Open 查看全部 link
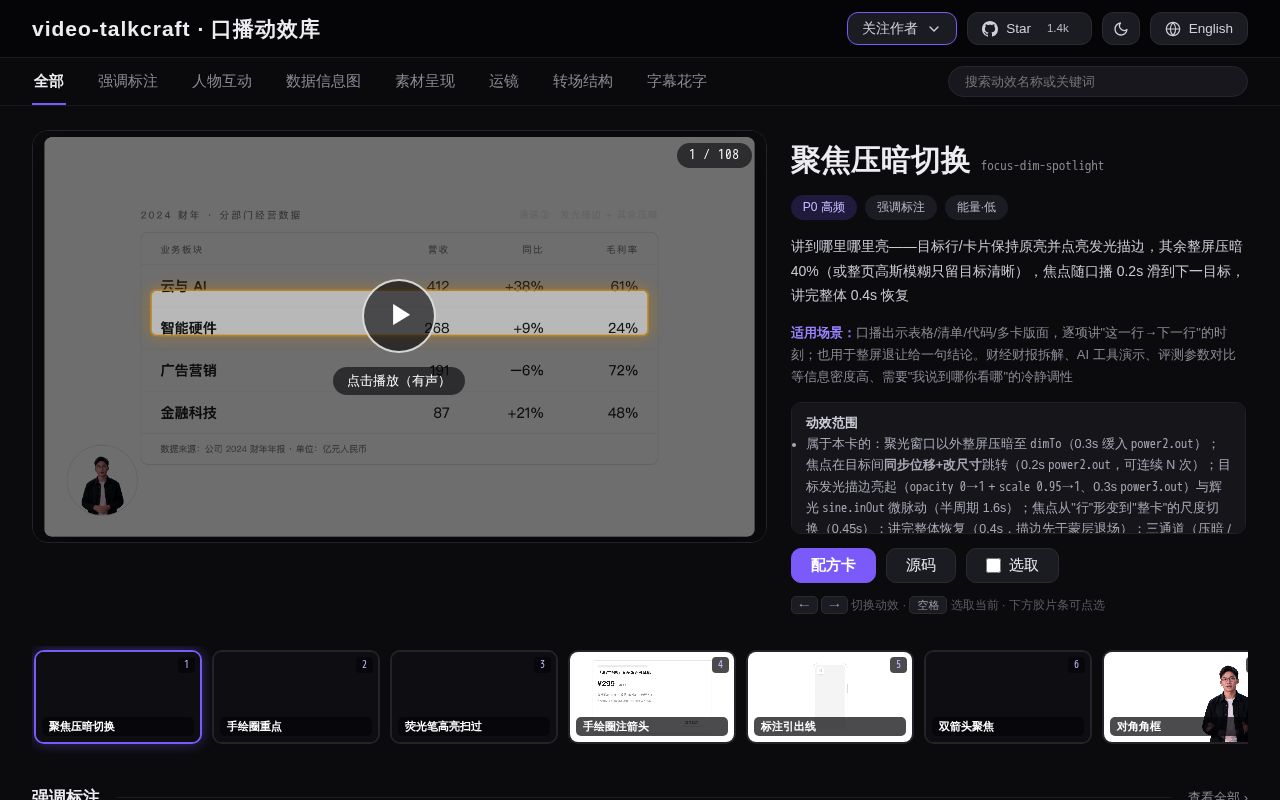This screenshot has height=800, width=1280. click(1217, 796)
